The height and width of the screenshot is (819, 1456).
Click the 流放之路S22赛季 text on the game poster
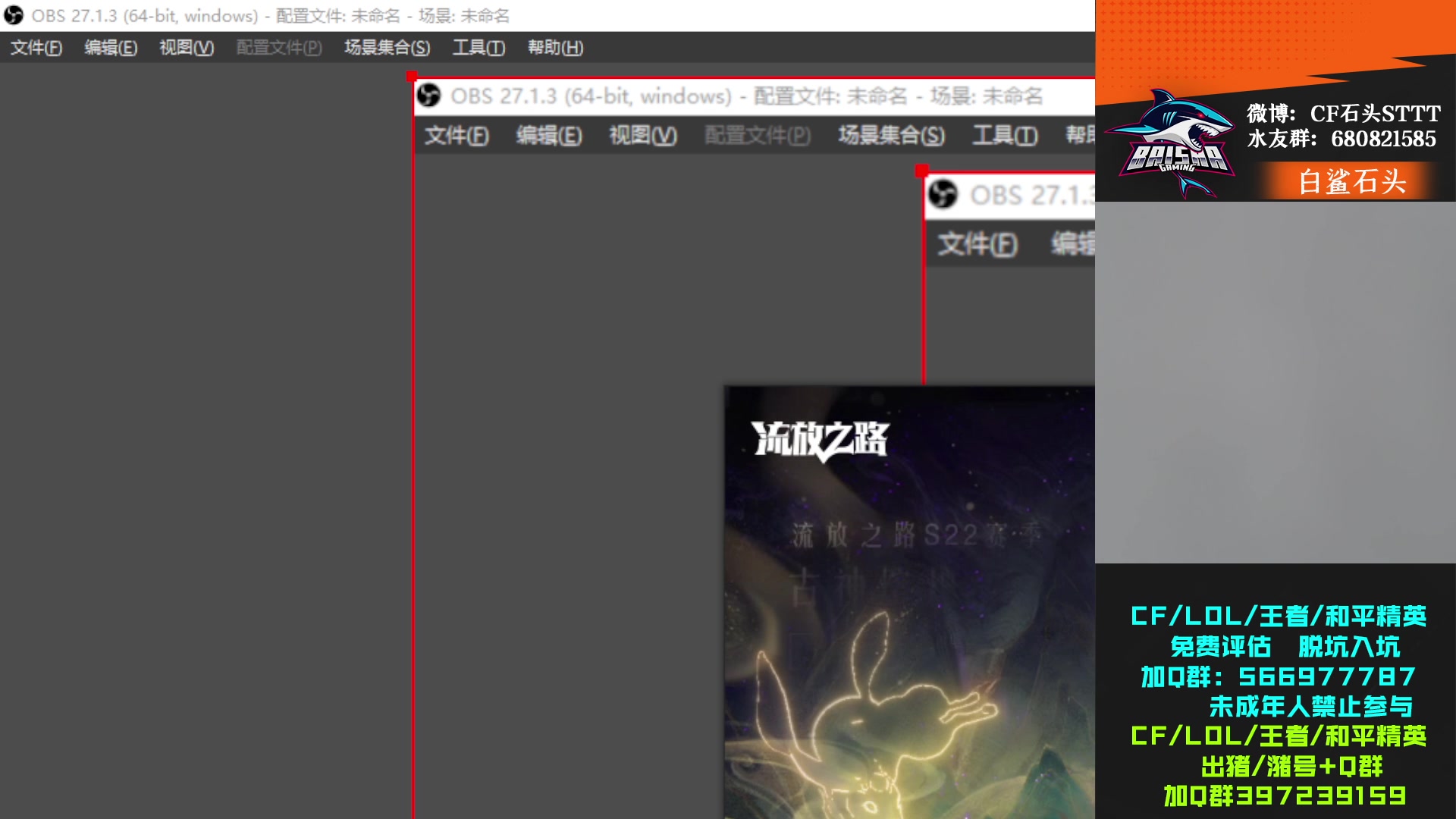coord(917,535)
